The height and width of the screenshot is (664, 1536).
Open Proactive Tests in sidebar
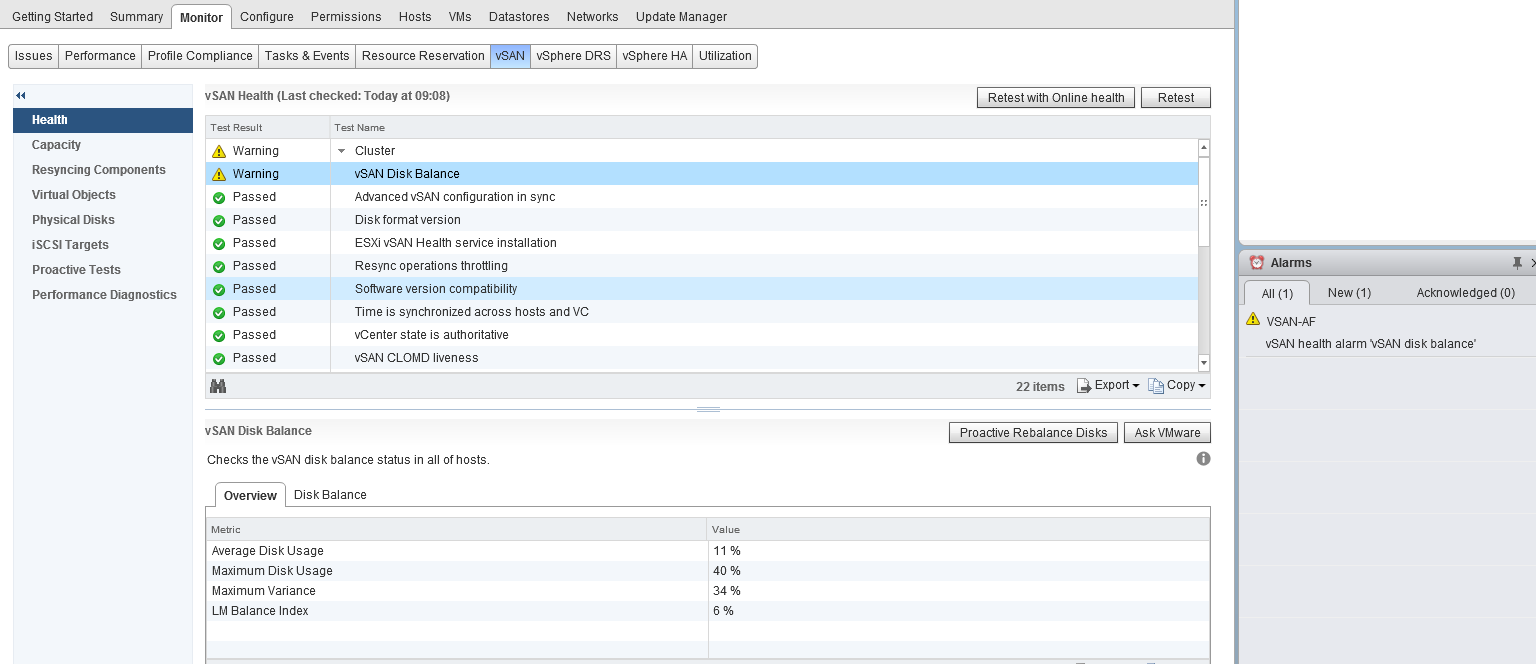click(x=103, y=270)
